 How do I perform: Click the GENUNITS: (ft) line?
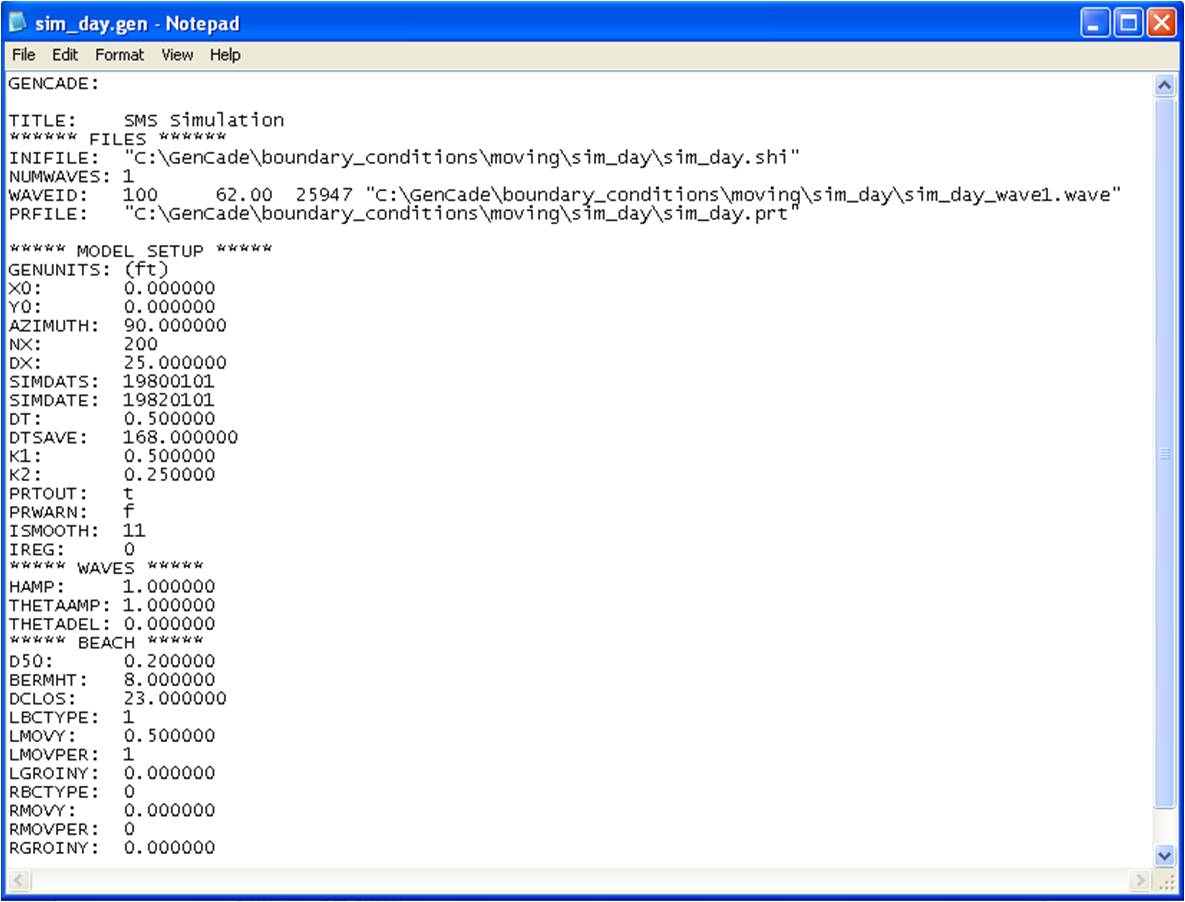click(x=88, y=270)
